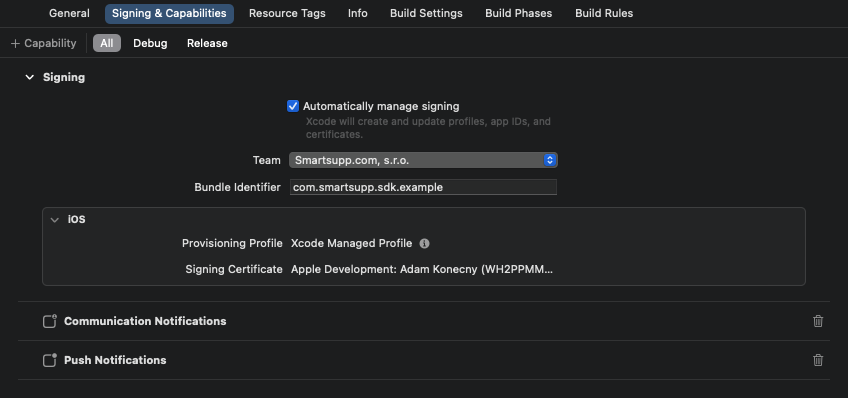
Task: Click the Provisioning Profile label
Action: [232, 243]
